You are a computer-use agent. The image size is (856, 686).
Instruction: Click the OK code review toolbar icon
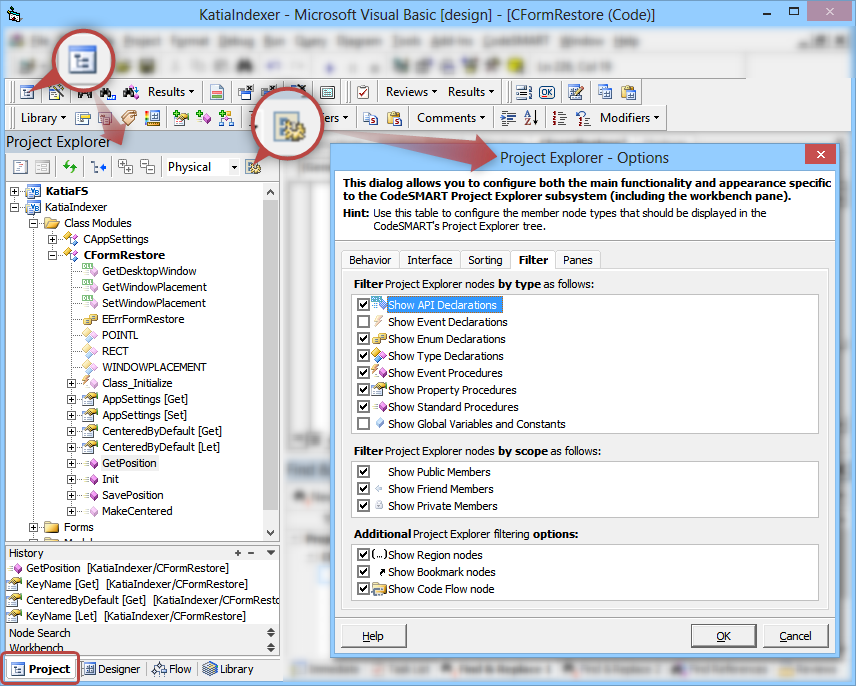pos(546,91)
